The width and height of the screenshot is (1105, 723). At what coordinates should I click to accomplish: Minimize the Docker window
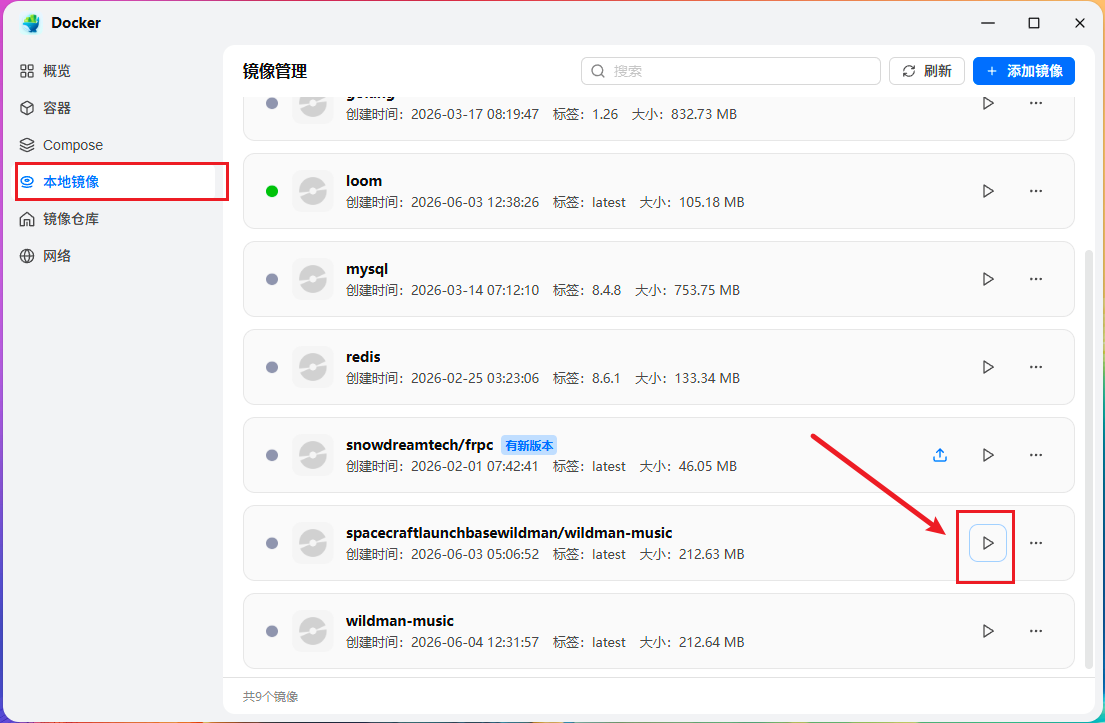point(988,23)
